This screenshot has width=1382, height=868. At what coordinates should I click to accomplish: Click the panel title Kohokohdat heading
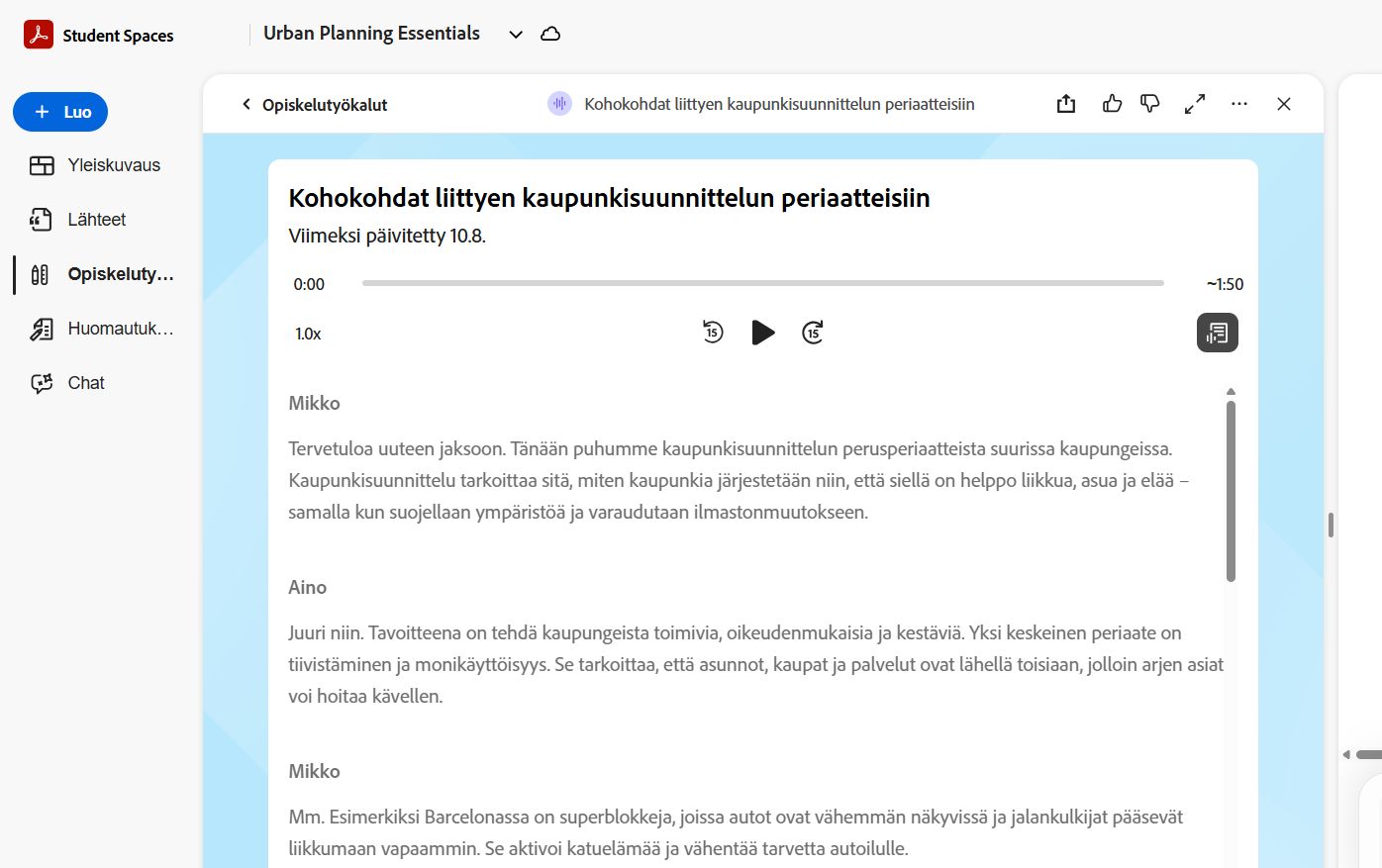(x=609, y=198)
